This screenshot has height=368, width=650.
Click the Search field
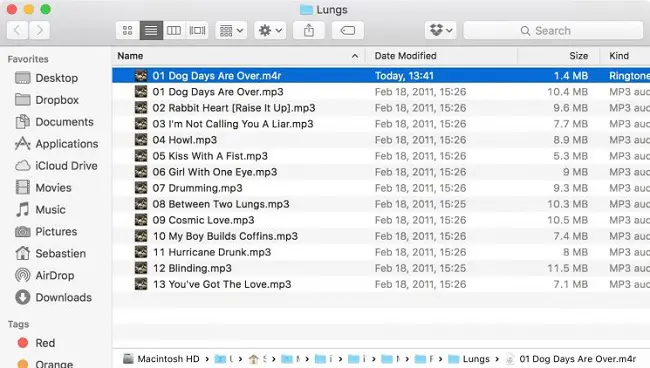(553, 30)
